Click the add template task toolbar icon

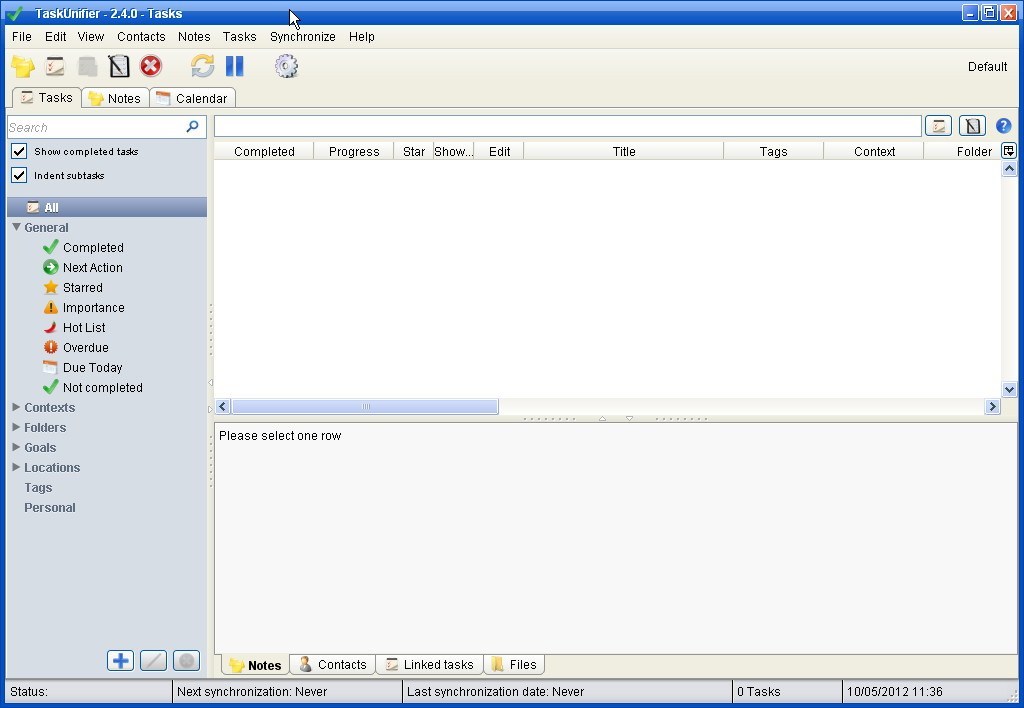[x=119, y=66]
